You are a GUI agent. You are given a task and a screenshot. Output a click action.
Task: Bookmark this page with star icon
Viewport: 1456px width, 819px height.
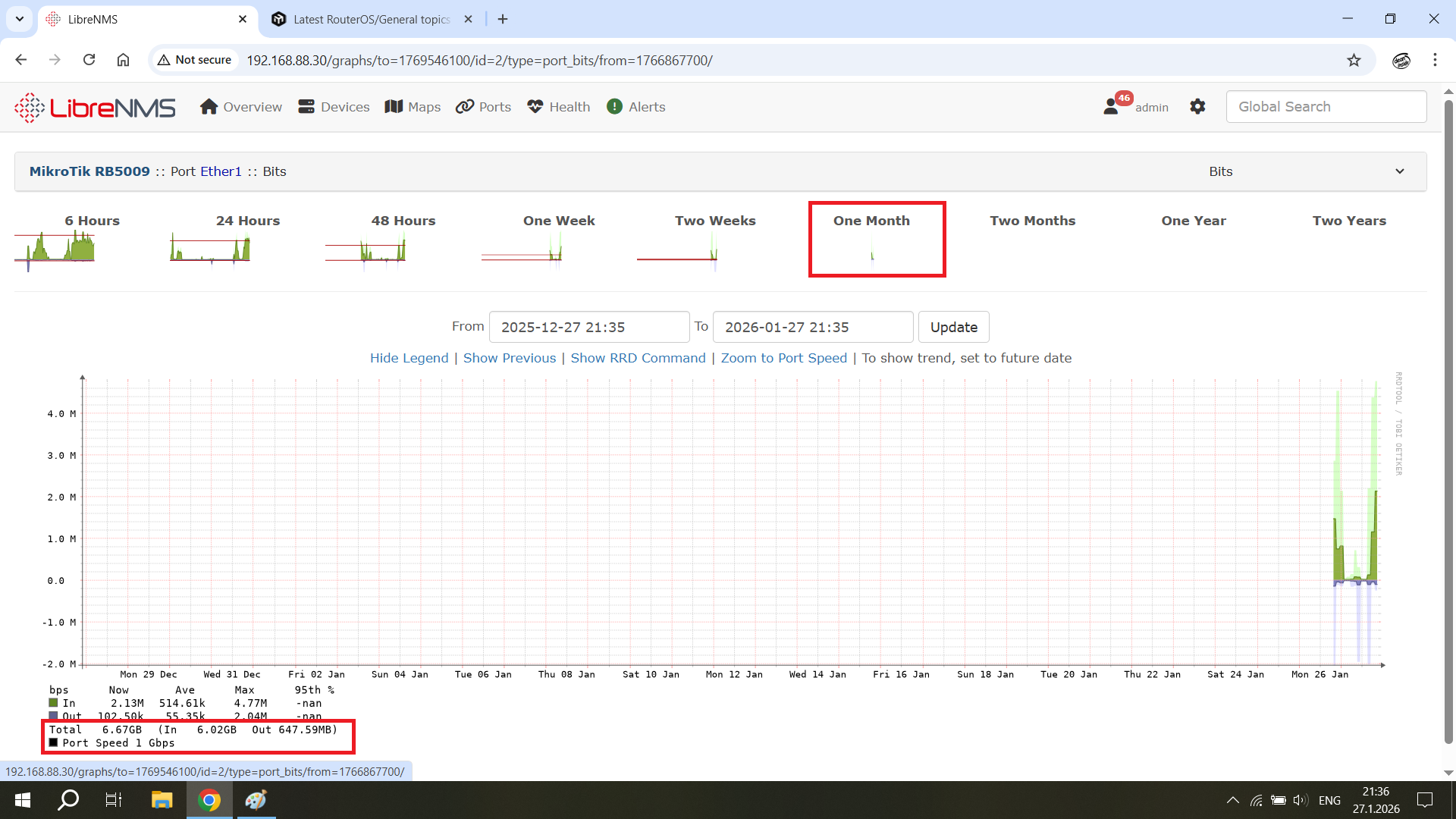click(1354, 60)
